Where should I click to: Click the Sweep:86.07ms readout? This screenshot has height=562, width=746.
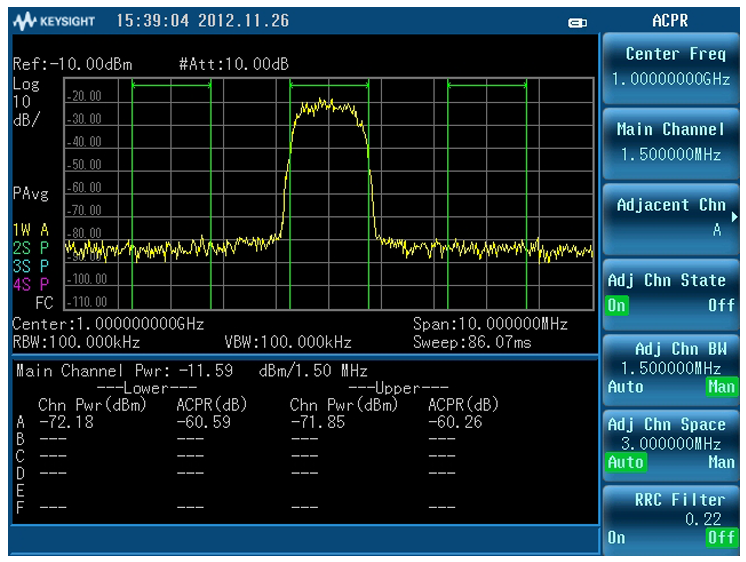[472, 343]
